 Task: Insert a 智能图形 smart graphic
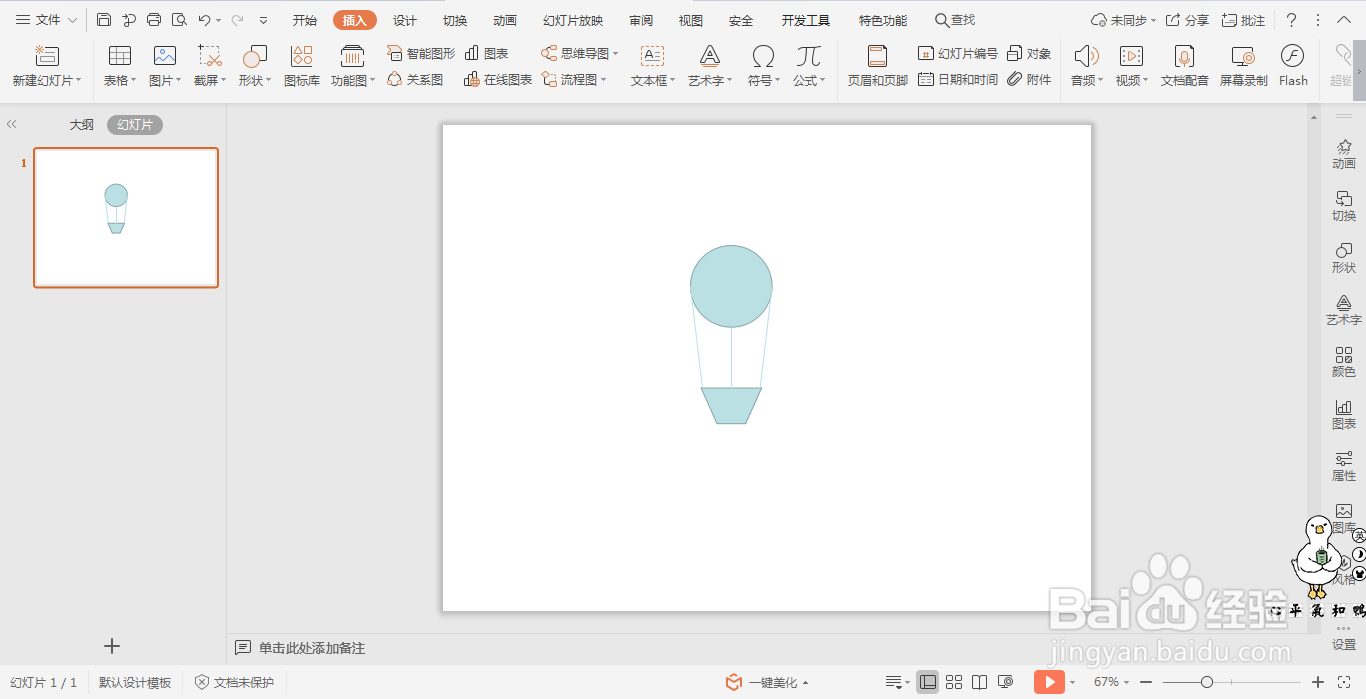[x=421, y=53]
